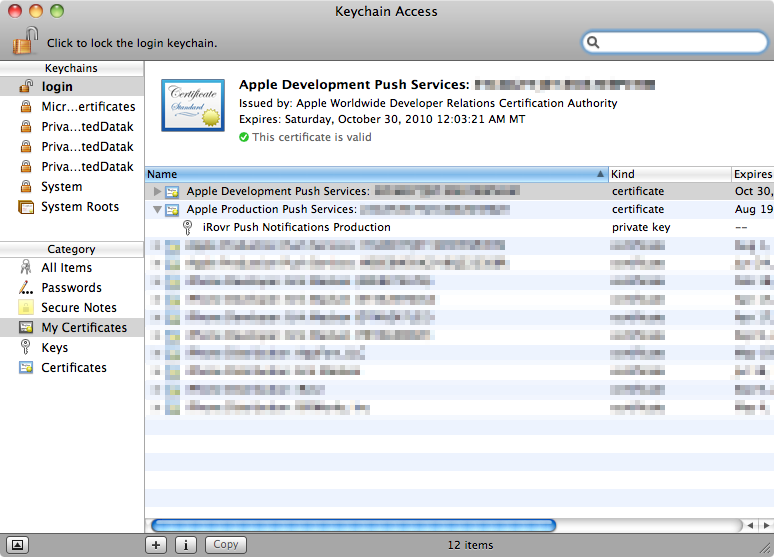Select Apple Development Push Services row

pyautogui.click(x=460, y=191)
